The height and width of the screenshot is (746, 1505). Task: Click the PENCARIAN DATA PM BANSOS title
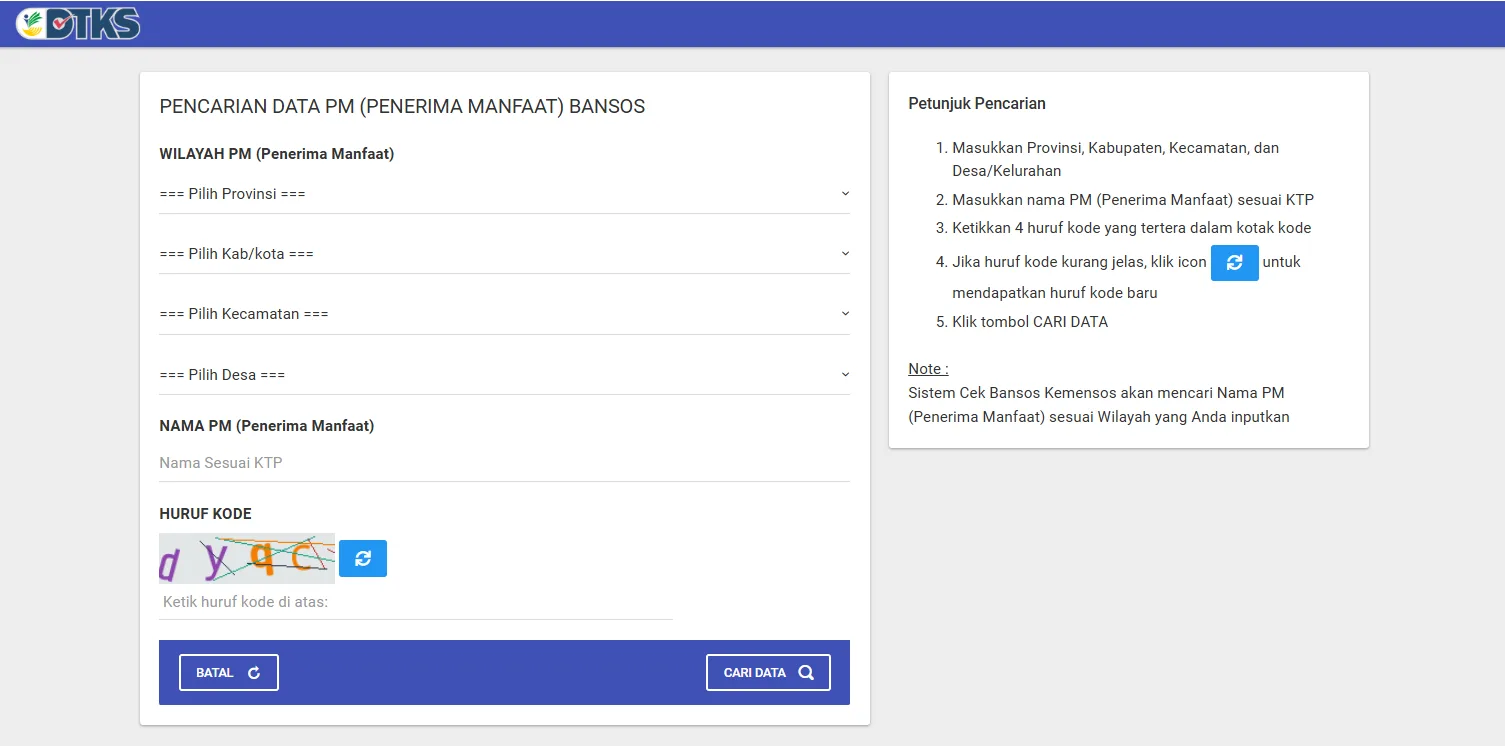click(x=402, y=106)
